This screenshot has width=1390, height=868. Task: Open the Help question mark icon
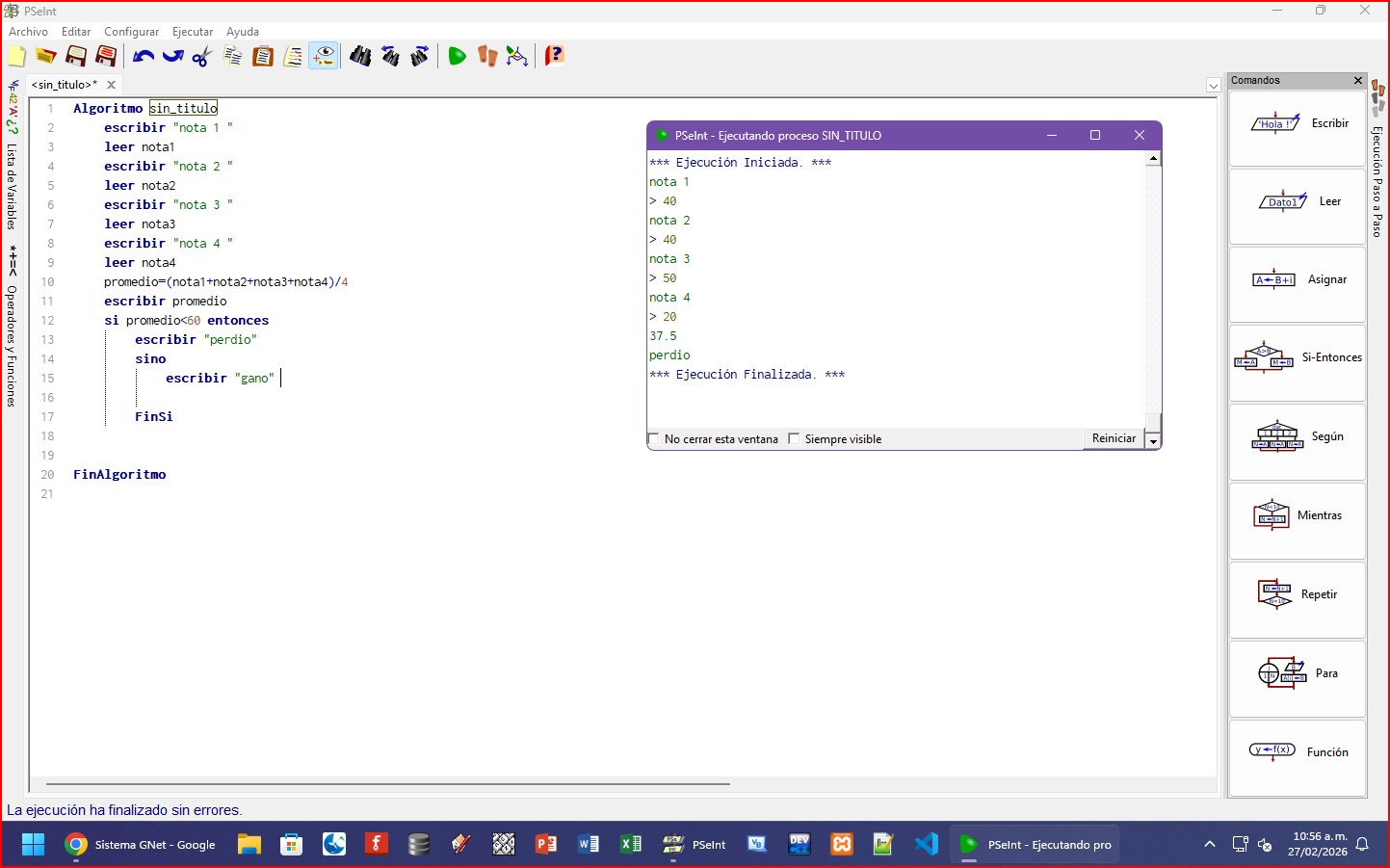[555, 56]
